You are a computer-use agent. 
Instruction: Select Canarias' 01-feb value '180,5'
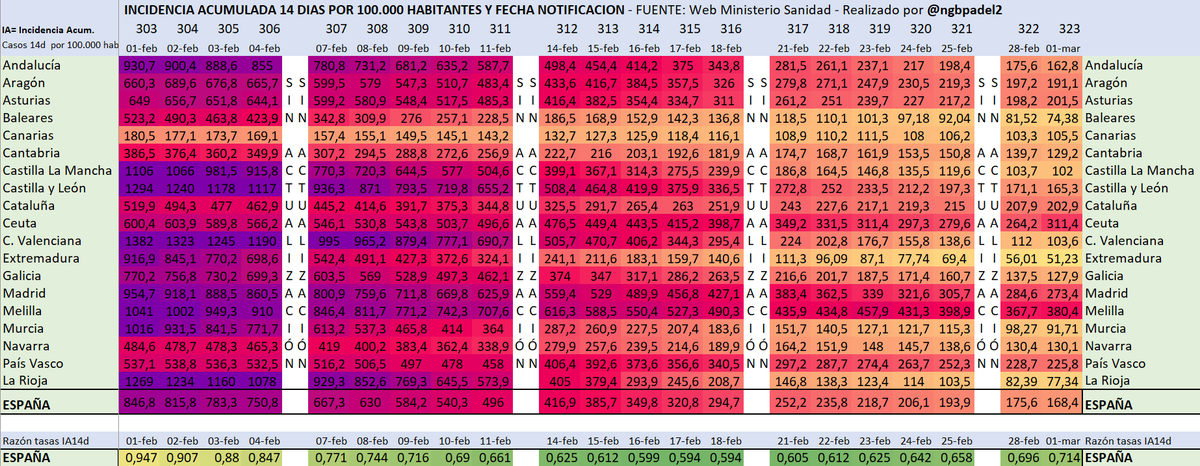click(140, 134)
